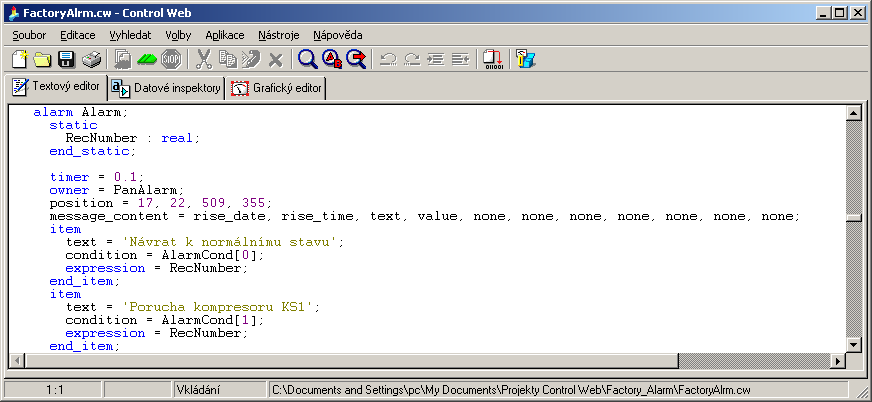Viewport: 872px width, 402px height.
Task: Click the Increase indent icon
Action: (436, 59)
